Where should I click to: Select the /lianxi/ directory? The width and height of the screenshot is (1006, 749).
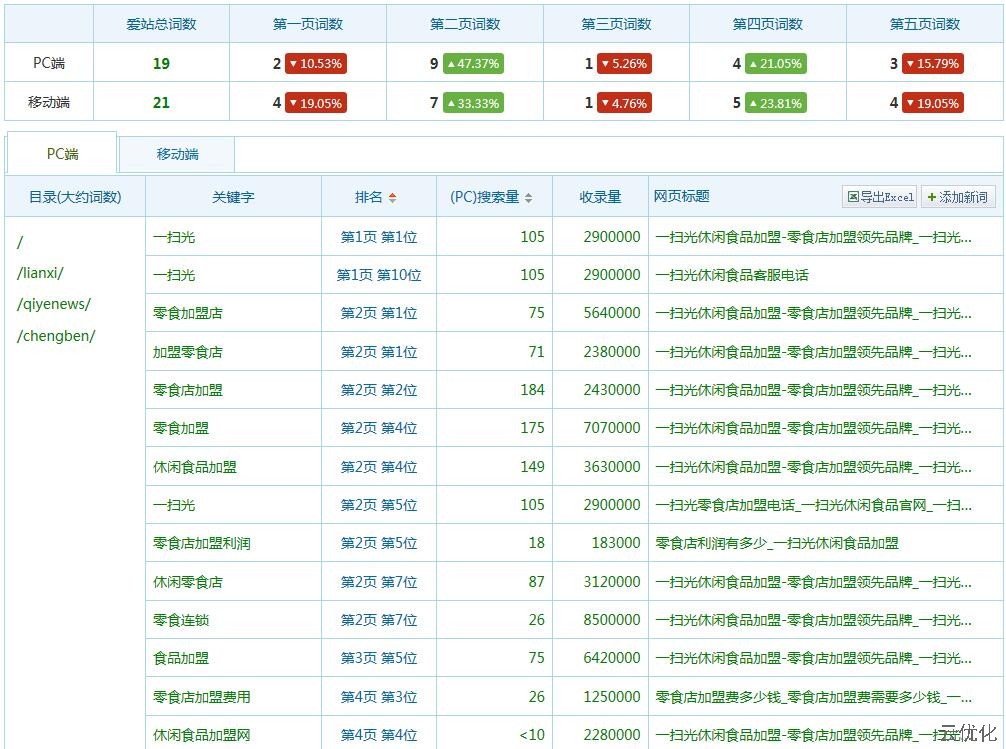pyautogui.click(x=40, y=273)
